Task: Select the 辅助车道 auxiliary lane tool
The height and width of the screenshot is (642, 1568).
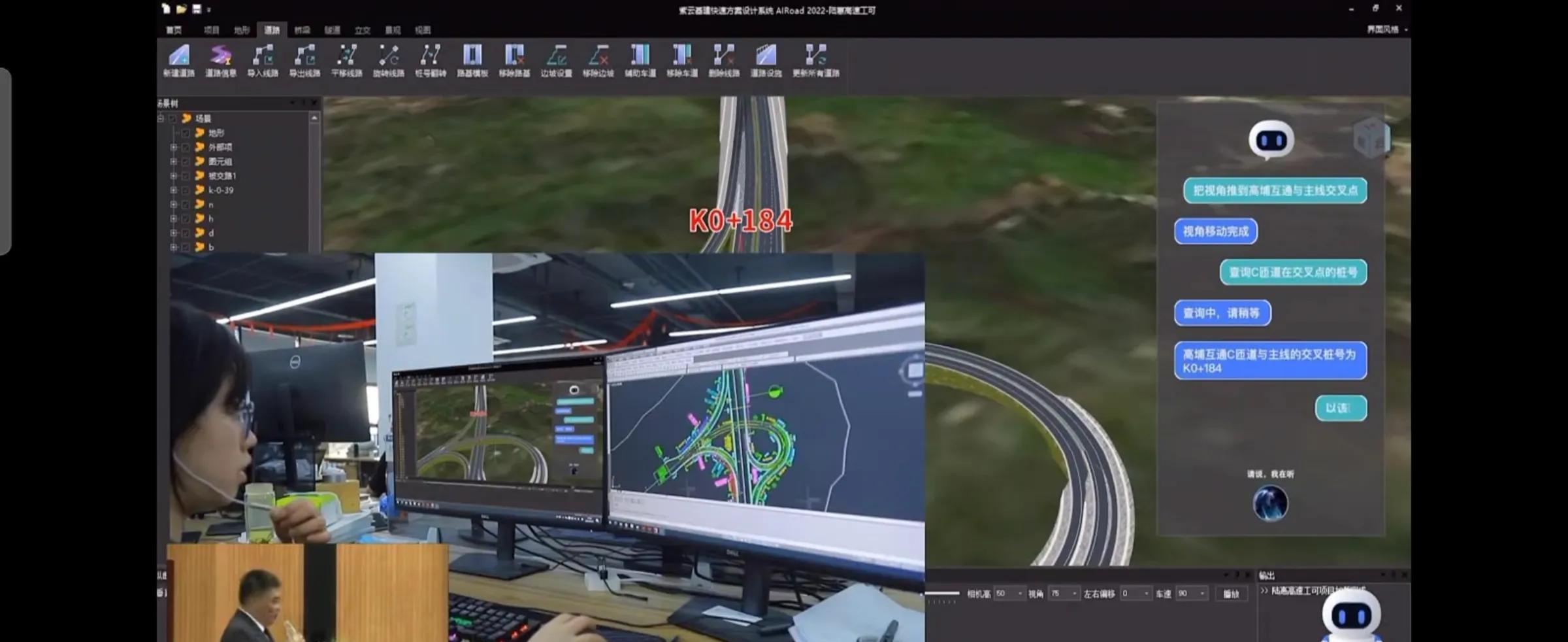Action: click(640, 61)
